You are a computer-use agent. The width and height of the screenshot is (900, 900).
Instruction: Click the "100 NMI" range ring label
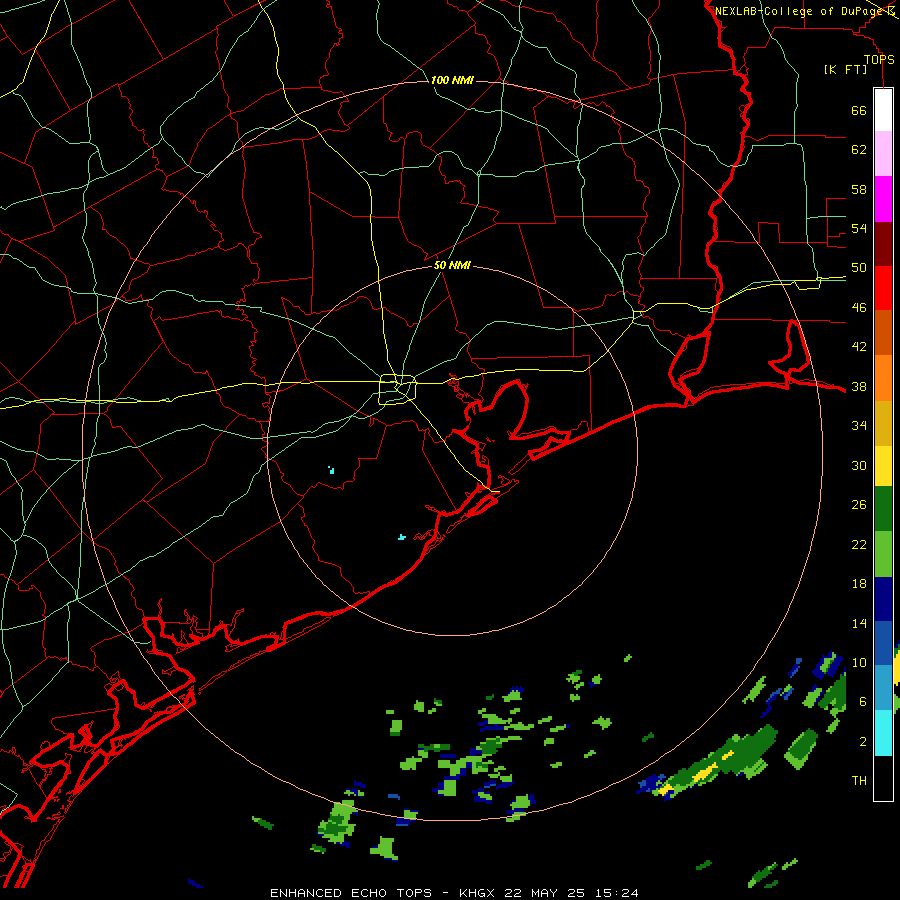[x=452, y=80]
